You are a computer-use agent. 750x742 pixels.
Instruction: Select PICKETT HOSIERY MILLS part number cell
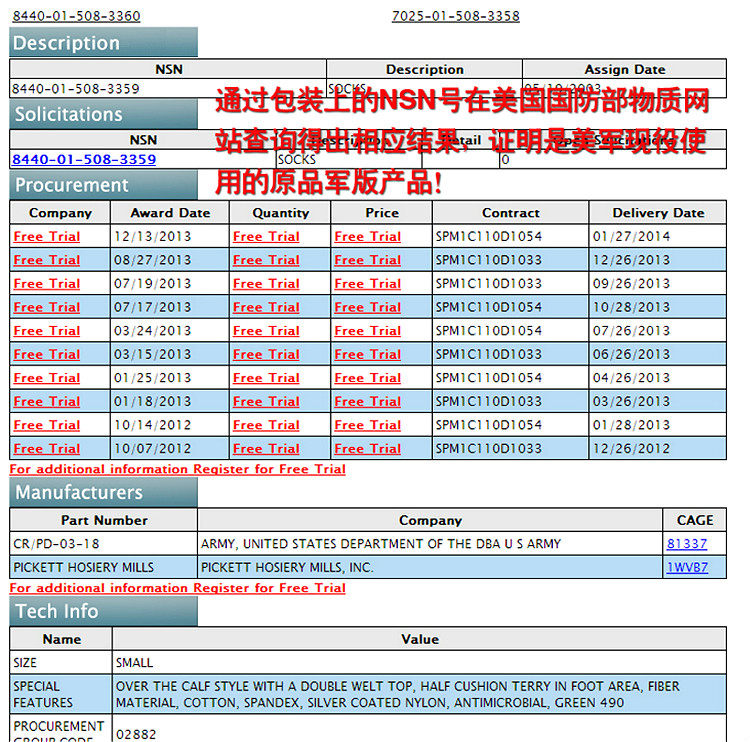[x=104, y=567]
